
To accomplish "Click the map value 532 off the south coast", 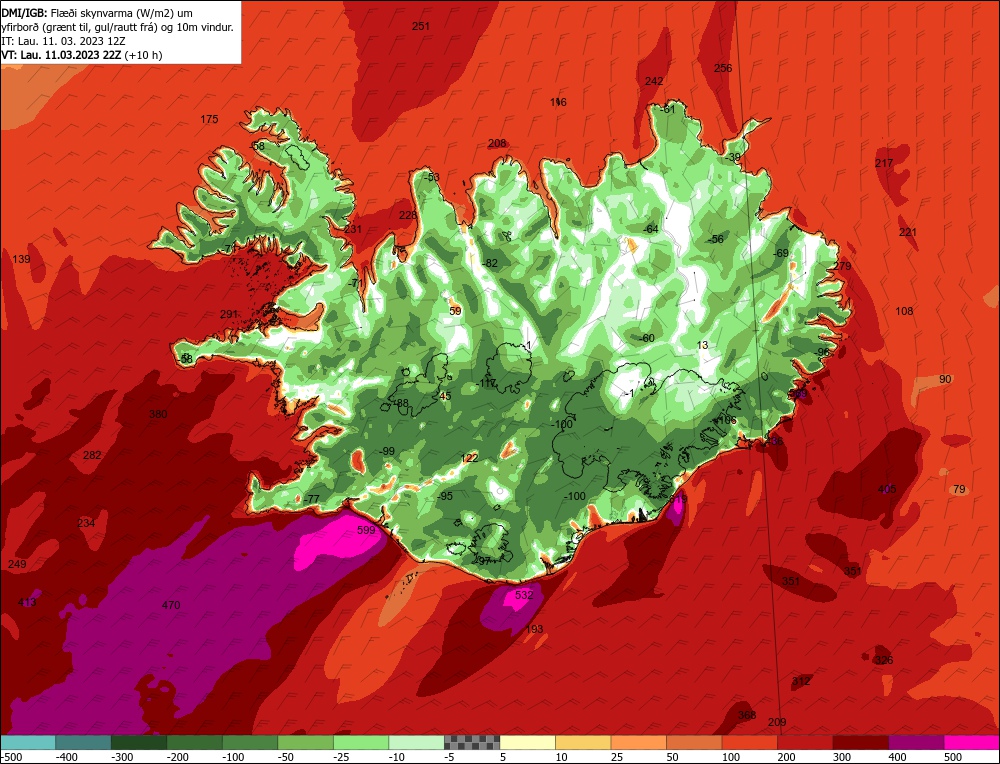I will (524, 595).
